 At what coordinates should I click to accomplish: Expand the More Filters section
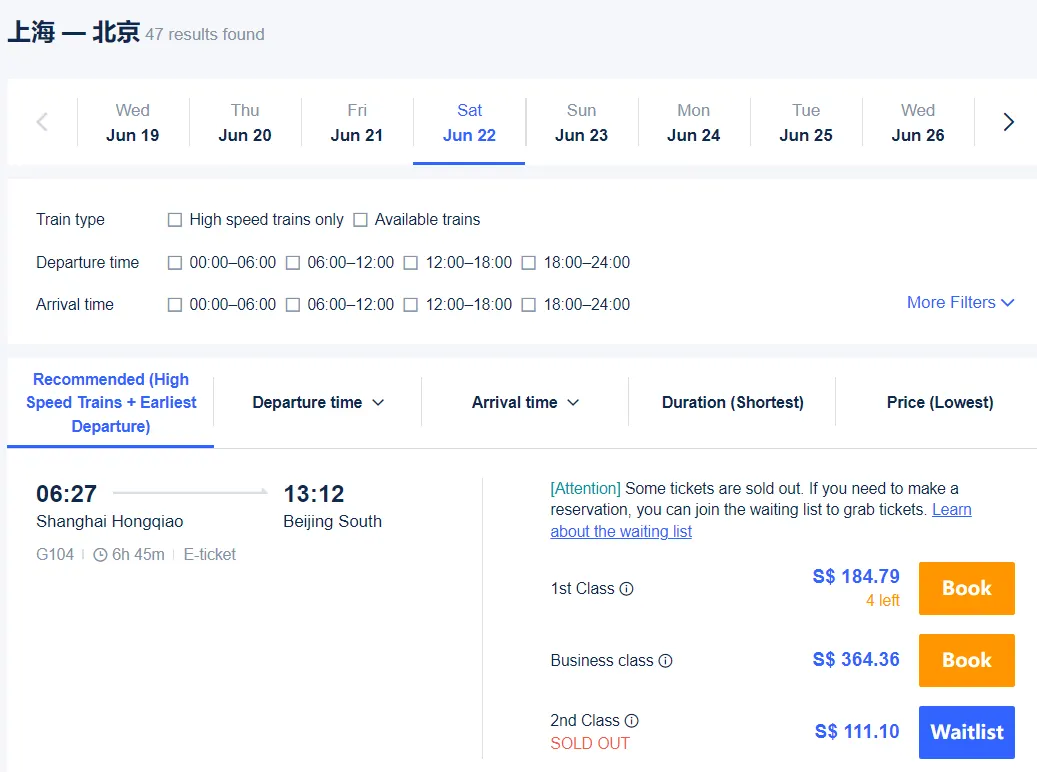click(958, 302)
